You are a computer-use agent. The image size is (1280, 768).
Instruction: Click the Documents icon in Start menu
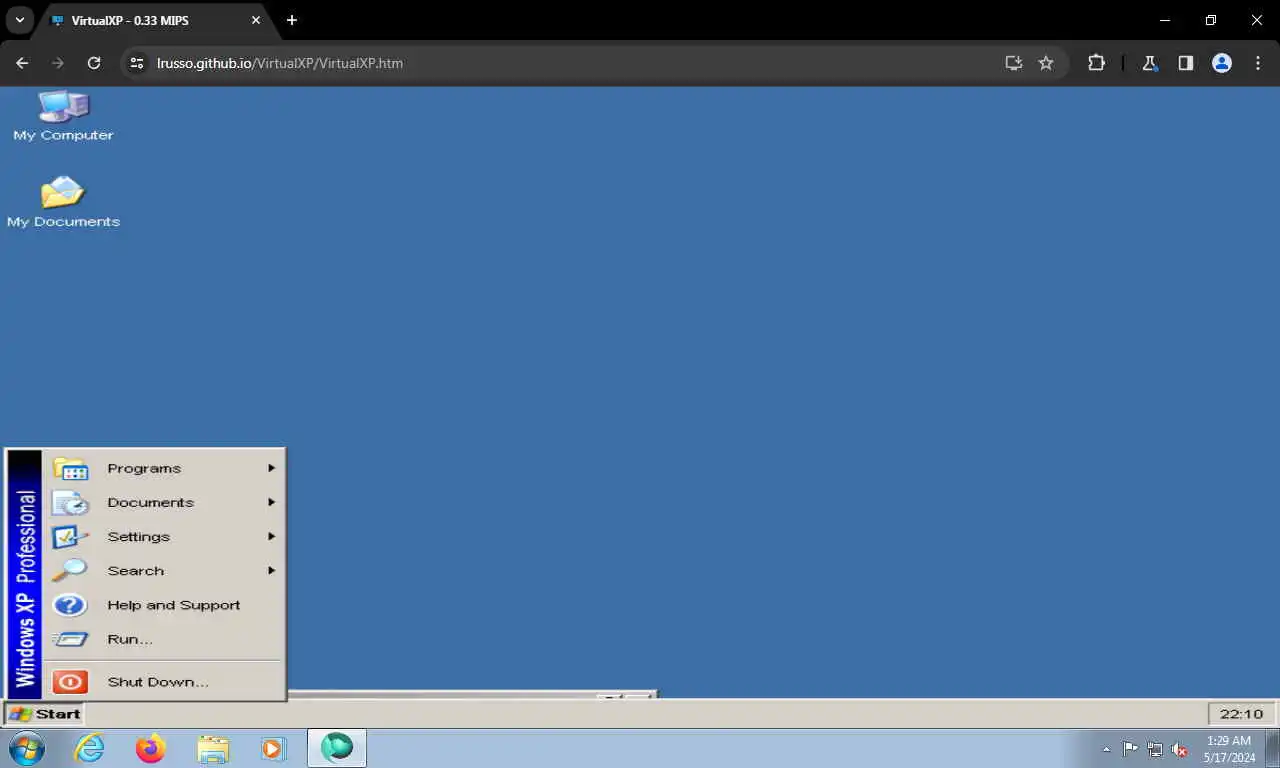[x=70, y=502]
